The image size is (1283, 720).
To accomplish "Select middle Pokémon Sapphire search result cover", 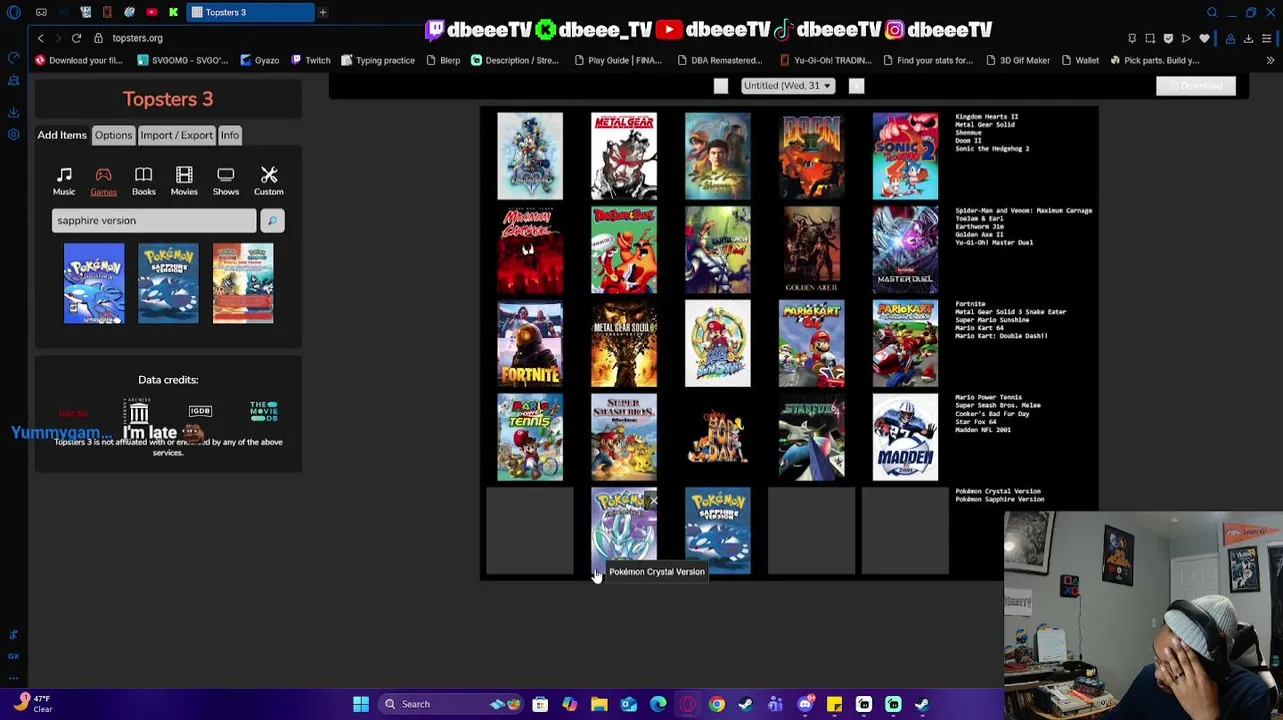I will (168, 283).
